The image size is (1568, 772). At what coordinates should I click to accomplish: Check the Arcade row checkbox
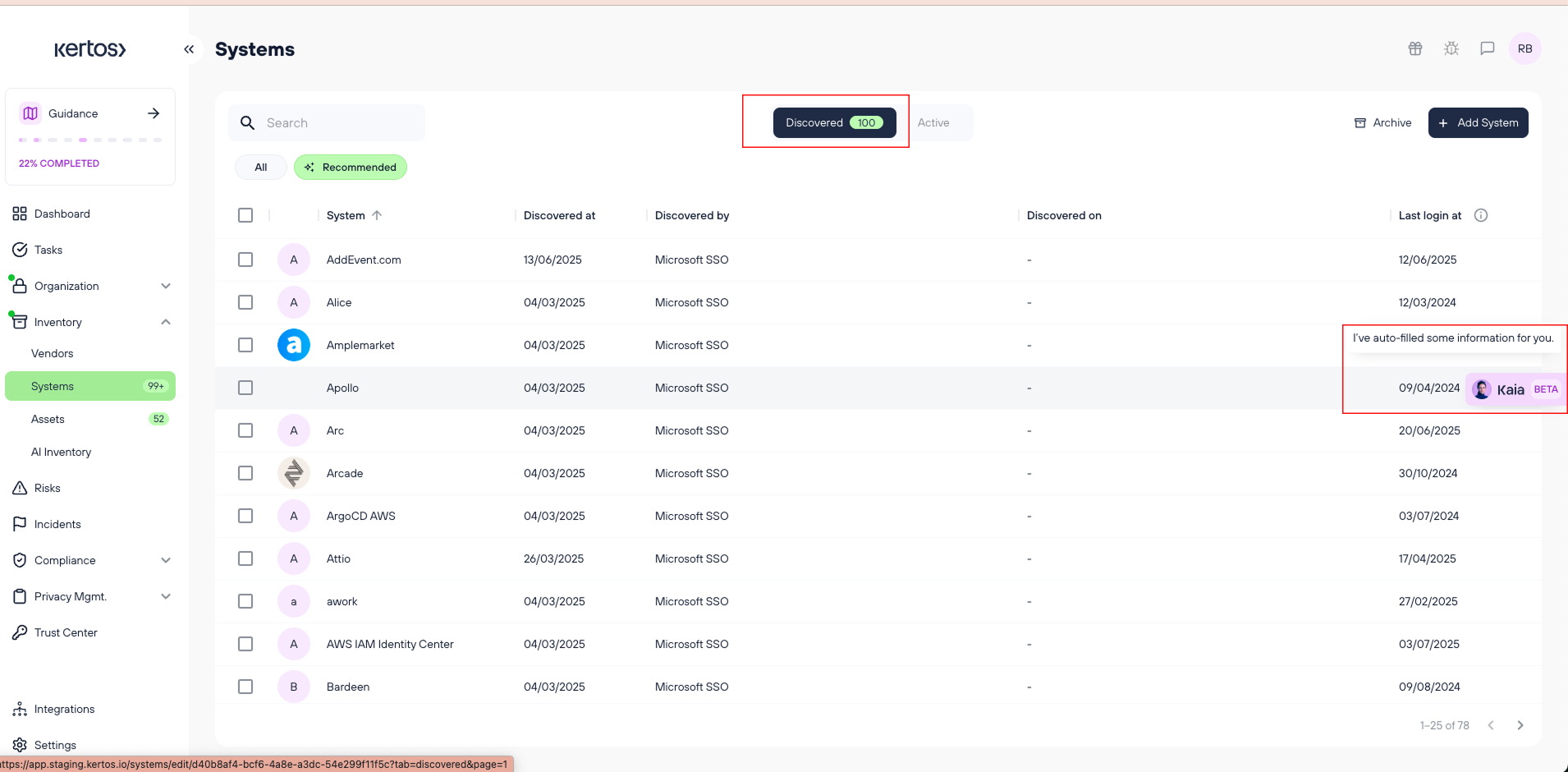(x=245, y=473)
